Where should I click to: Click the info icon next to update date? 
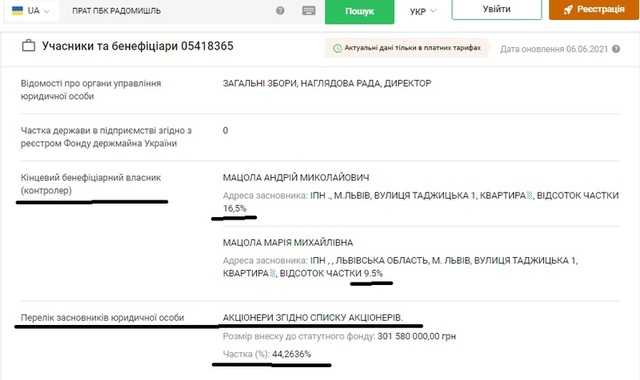tap(616, 49)
